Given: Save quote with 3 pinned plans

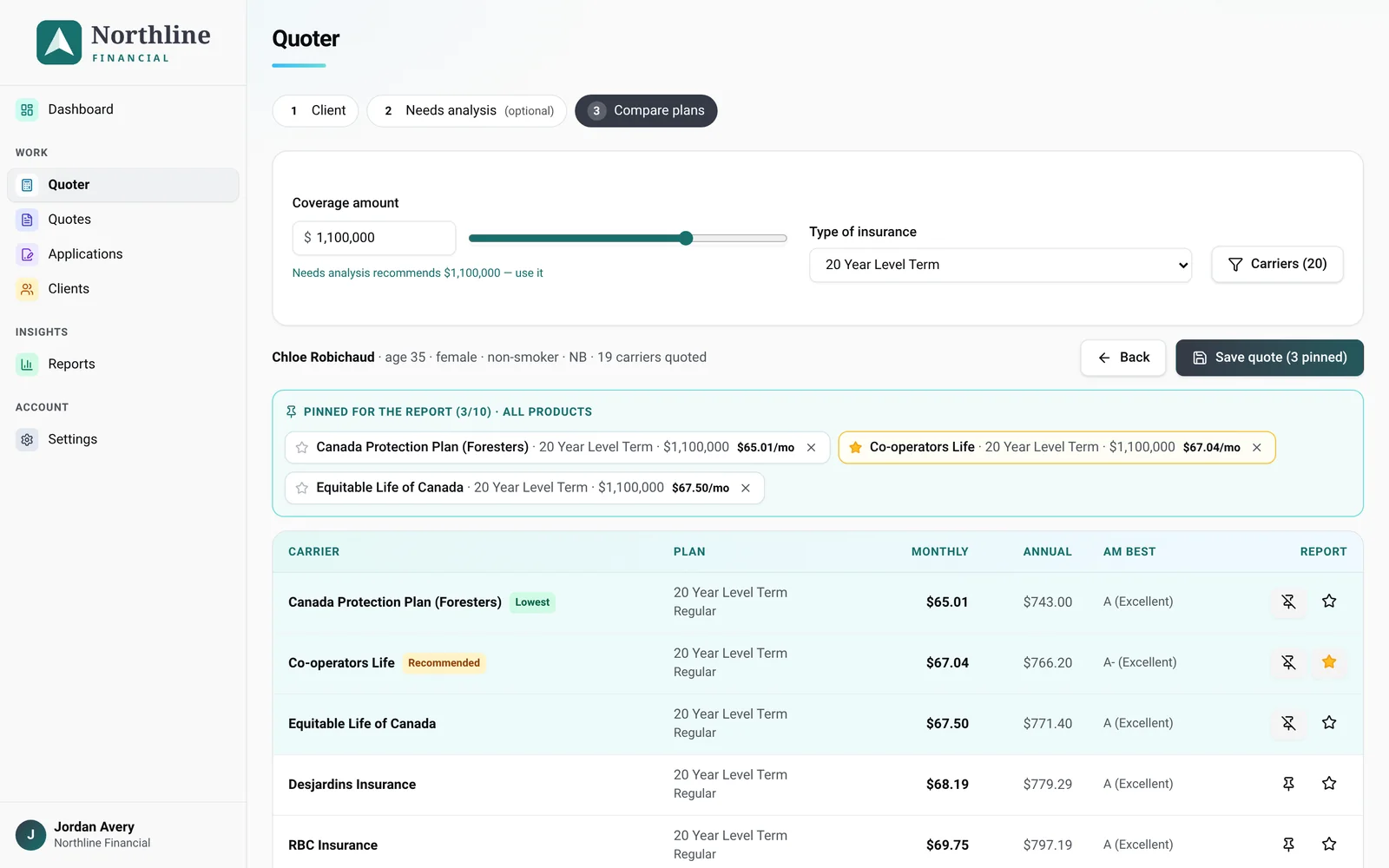Looking at the screenshot, I should [1269, 358].
